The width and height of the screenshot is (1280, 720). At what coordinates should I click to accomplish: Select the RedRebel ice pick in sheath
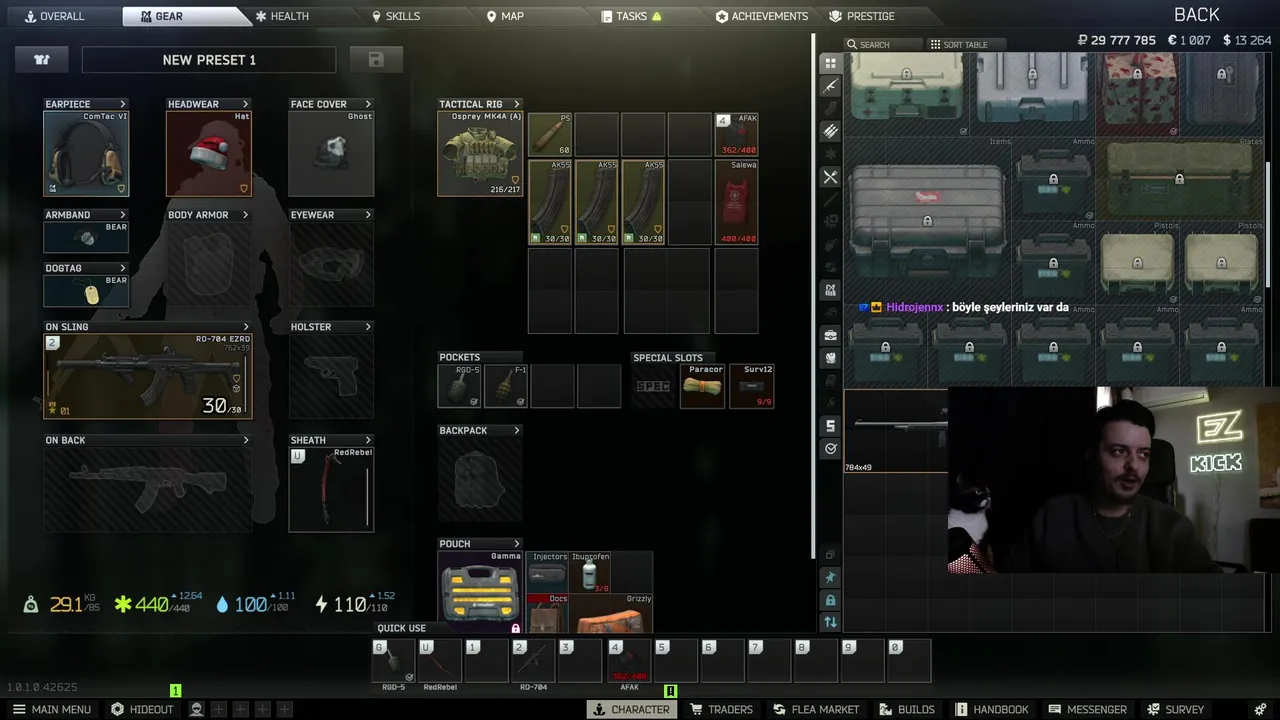pyautogui.click(x=331, y=488)
